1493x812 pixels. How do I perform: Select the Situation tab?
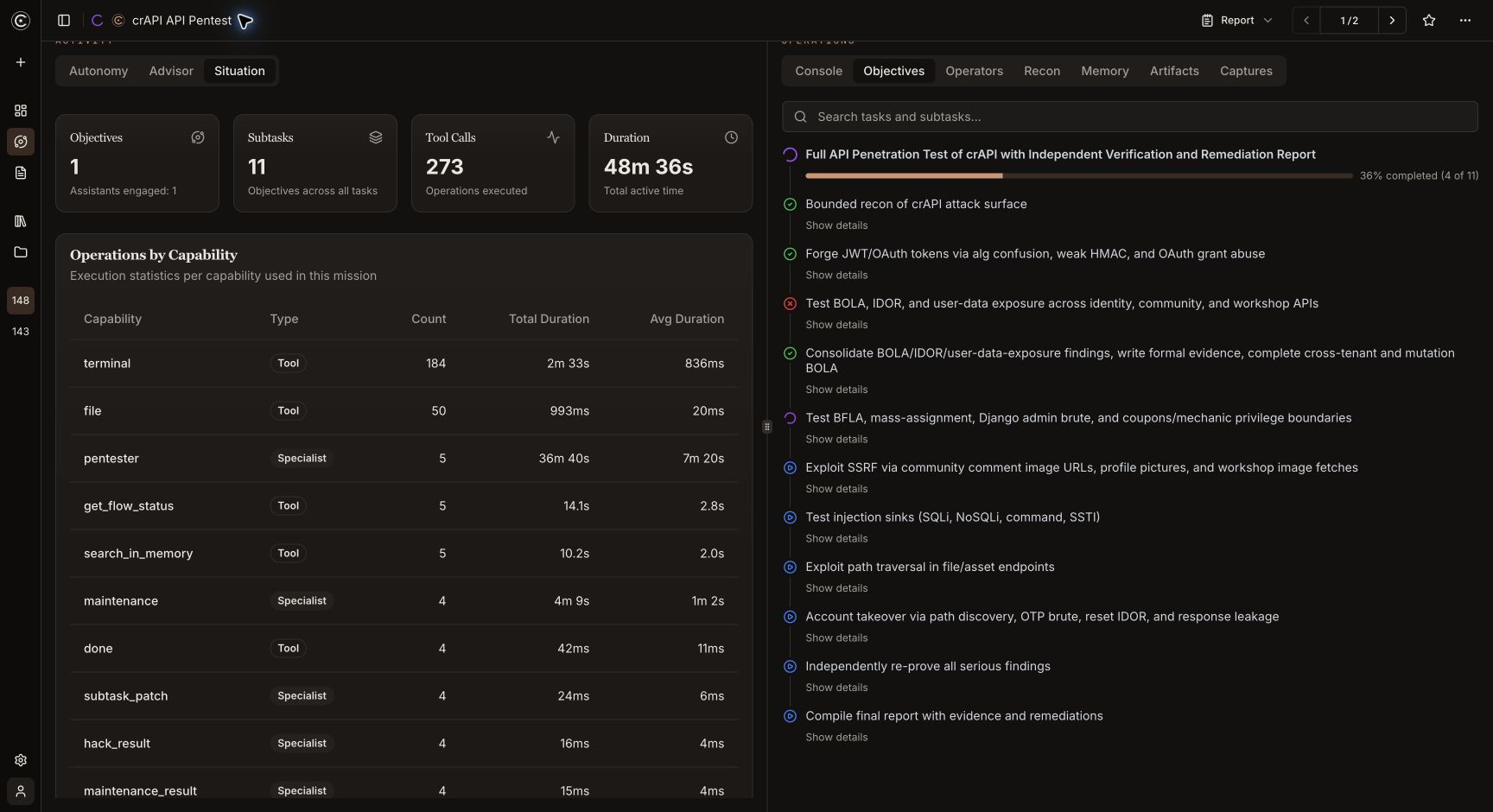239,71
